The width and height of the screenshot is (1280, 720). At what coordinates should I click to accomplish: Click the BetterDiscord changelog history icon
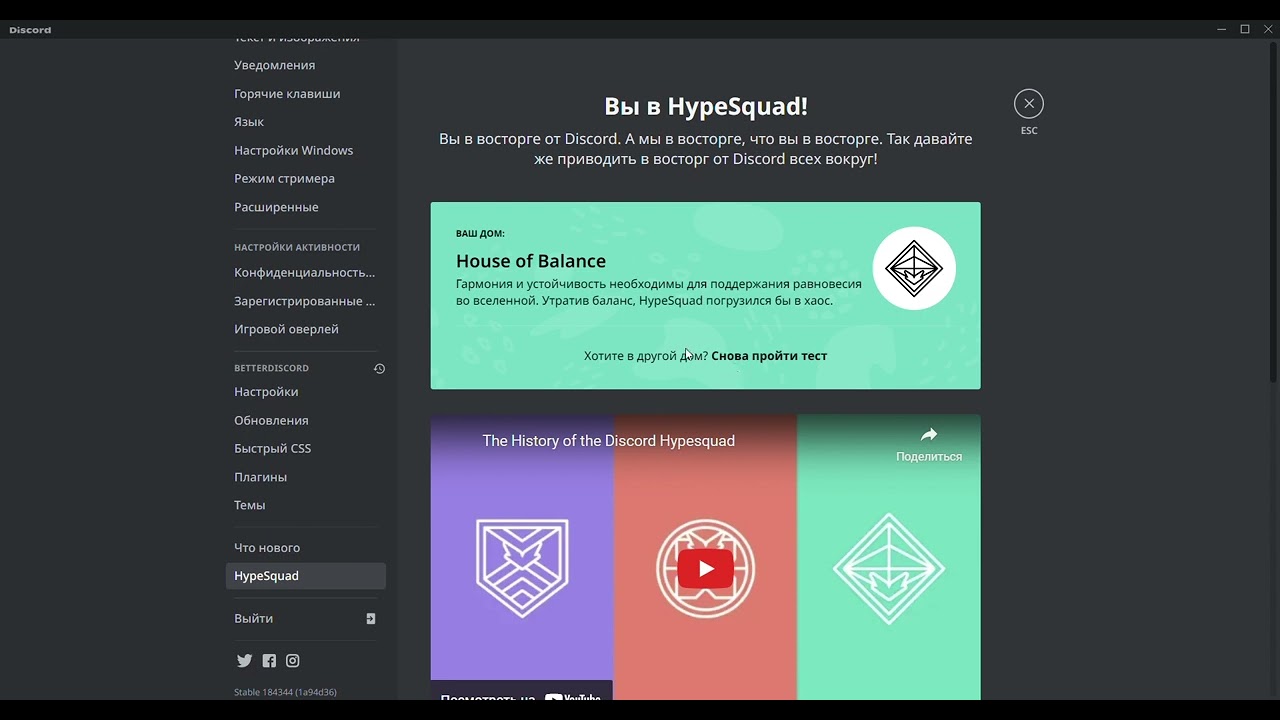379,368
